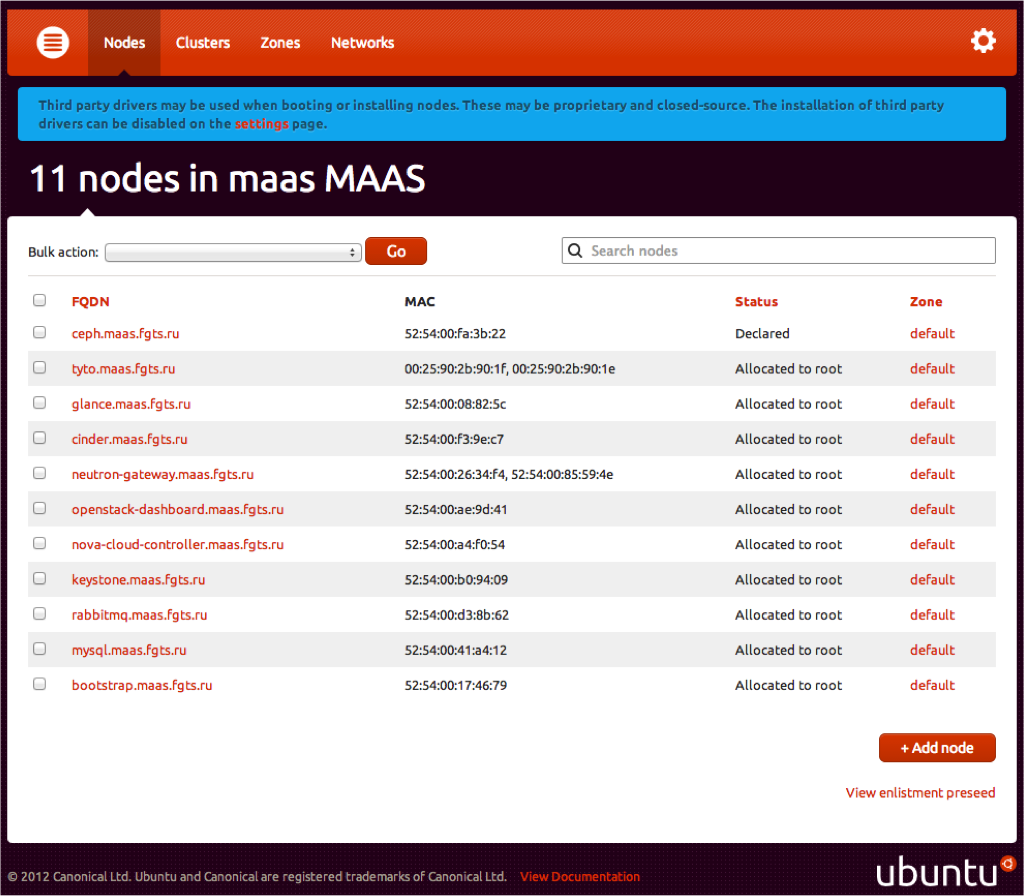Select the glance.maas.fgts.ru checkbox

coord(40,403)
